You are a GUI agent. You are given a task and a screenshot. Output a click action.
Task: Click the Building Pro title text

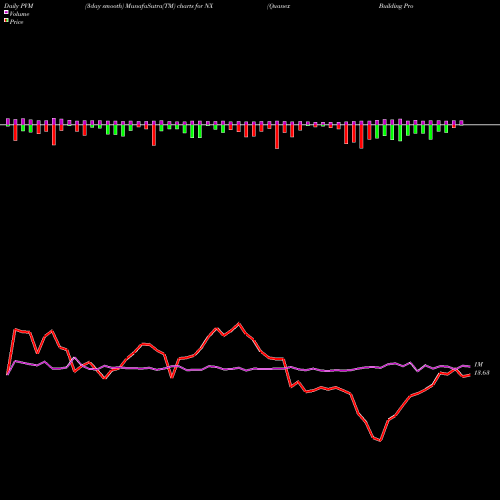(396, 6)
